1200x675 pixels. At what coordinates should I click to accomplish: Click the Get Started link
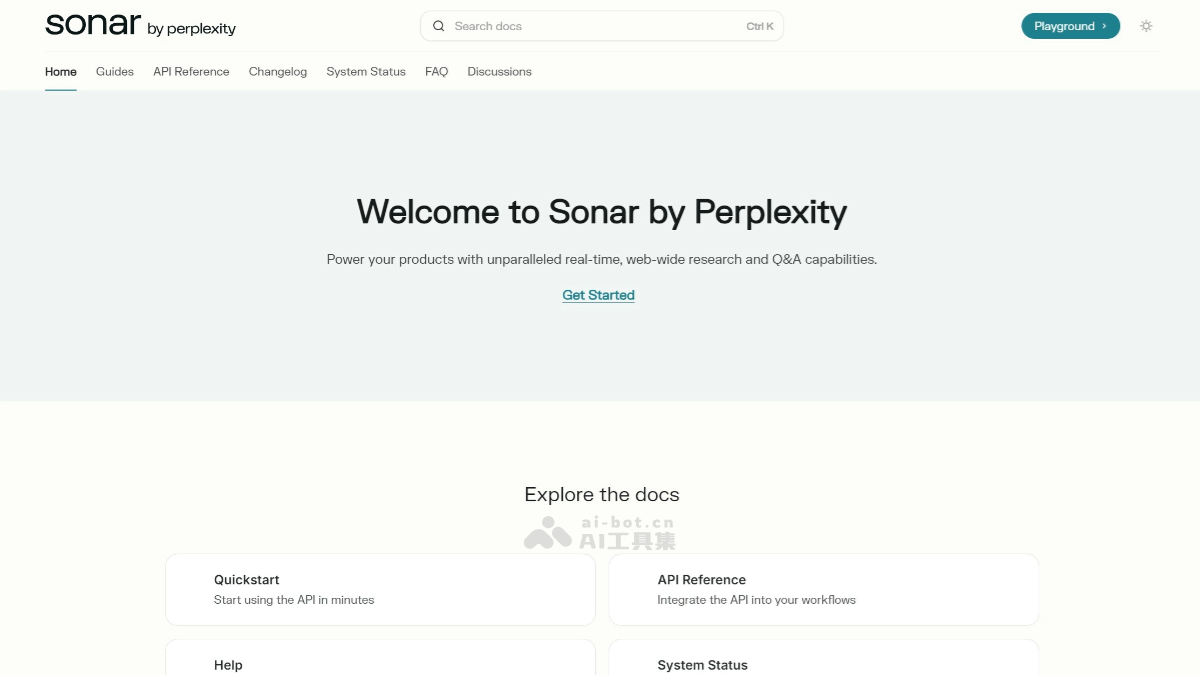click(598, 294)
